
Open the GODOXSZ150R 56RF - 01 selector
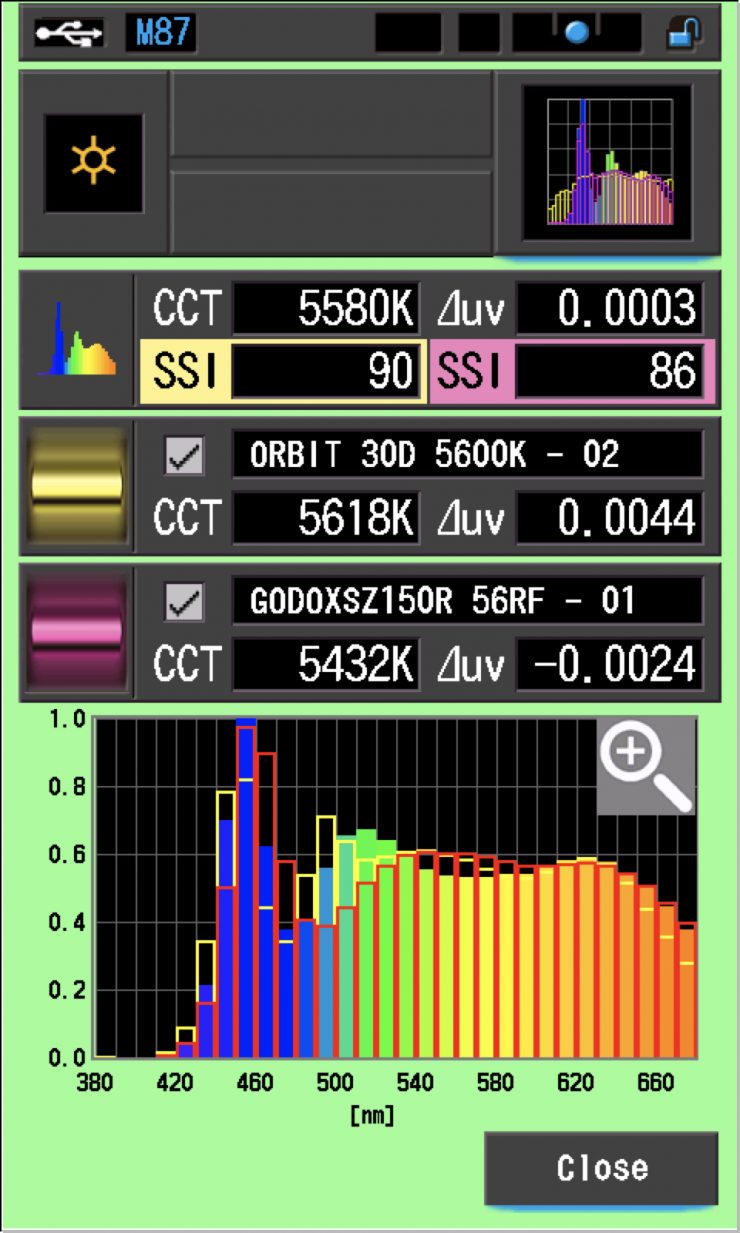467,602
